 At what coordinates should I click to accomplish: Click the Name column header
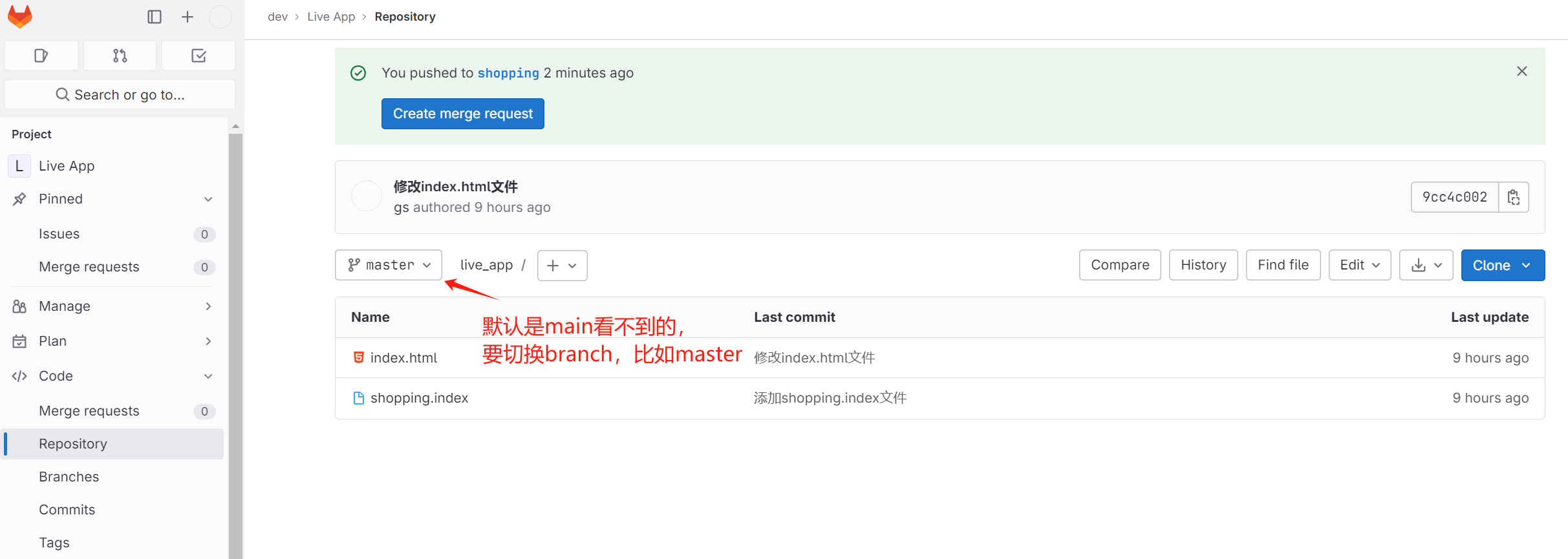tap(371, 317)
